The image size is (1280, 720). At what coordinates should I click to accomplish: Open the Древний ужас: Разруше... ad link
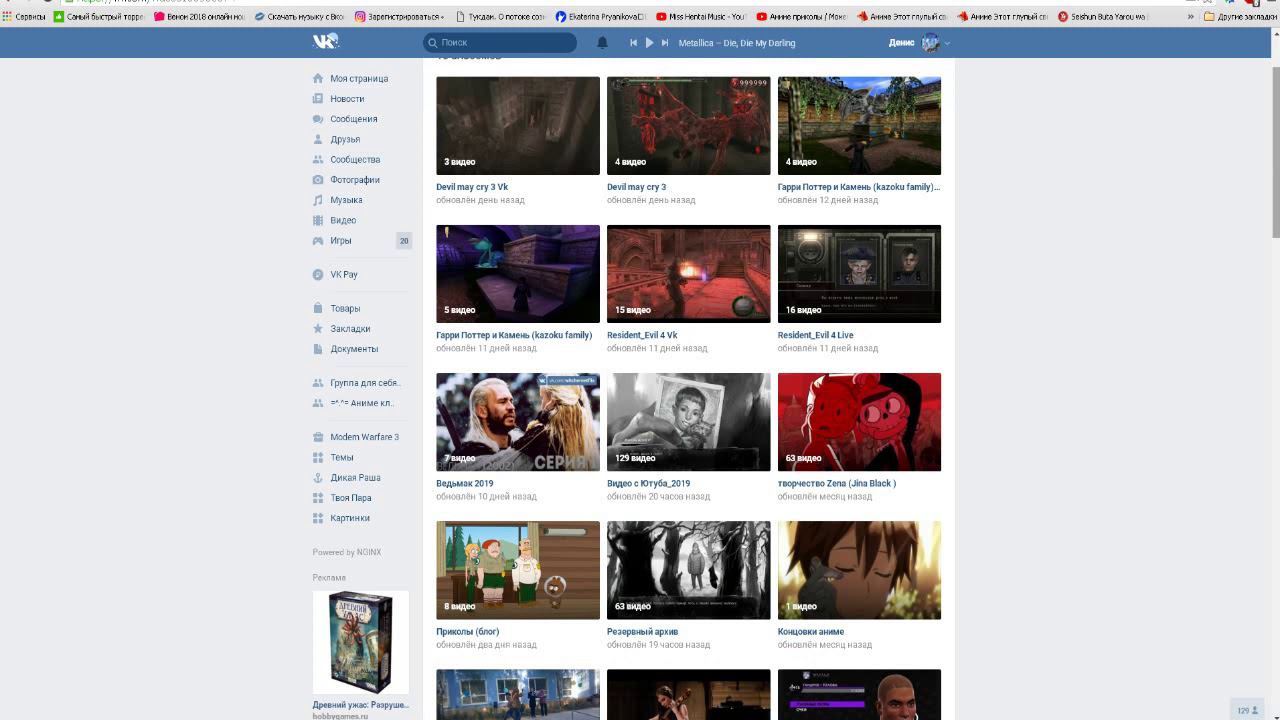click(361, 705)
